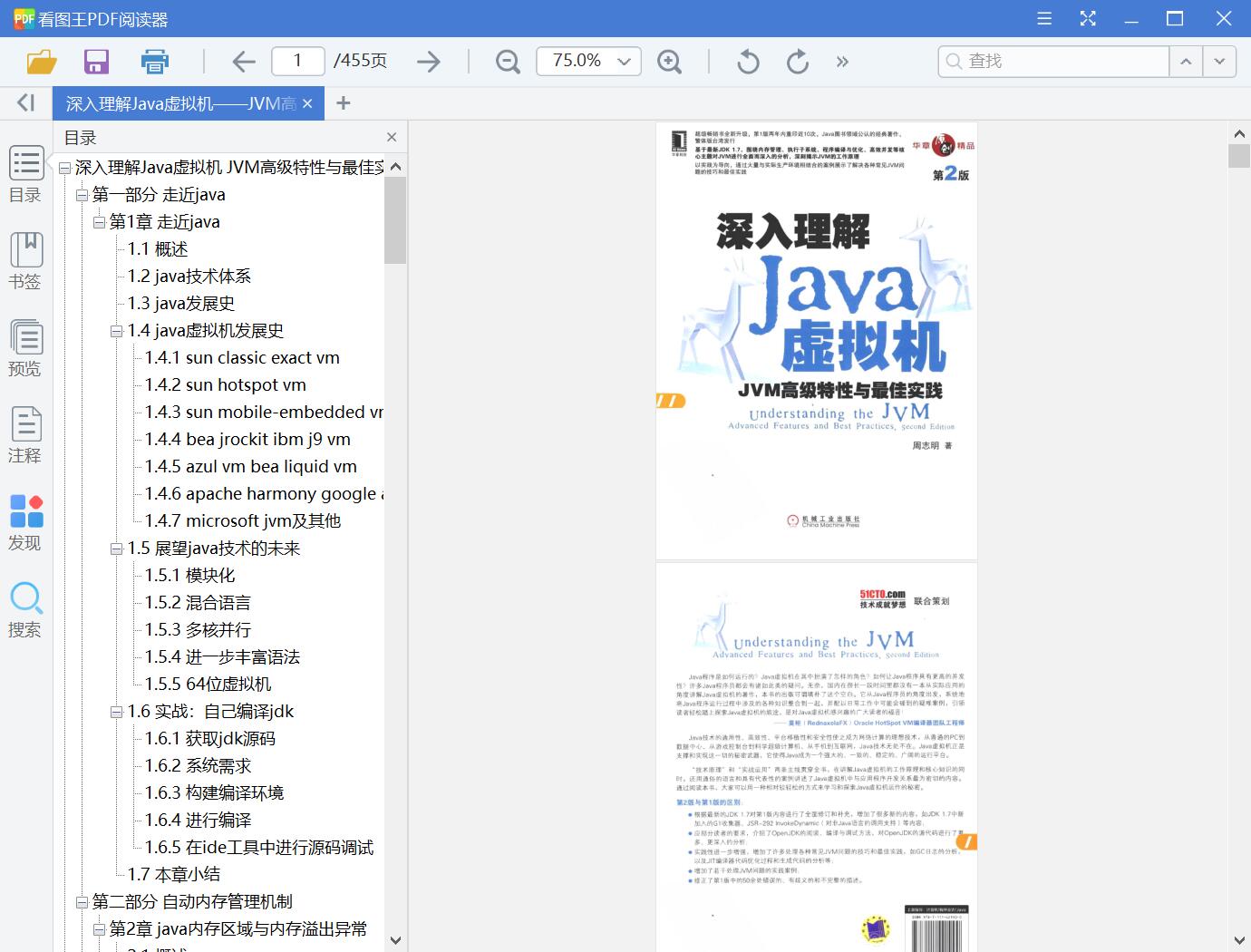Screen dimensions: 1251x952
Task: Jump to 1.5.3 多核并行
Action: [x=198, y=629]
